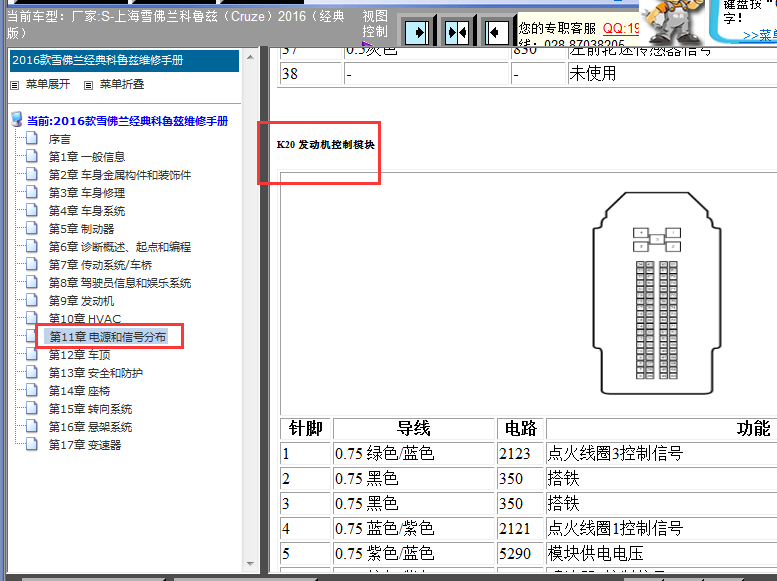
Task: Click column header 导线
Action: [414, 428]
